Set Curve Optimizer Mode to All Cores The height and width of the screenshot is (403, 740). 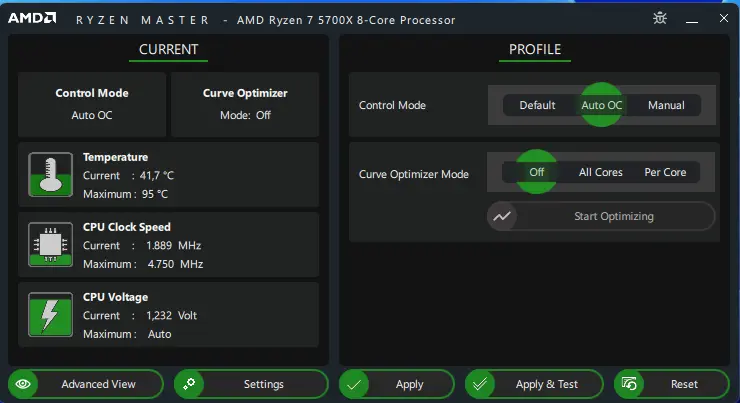(601, 172)
